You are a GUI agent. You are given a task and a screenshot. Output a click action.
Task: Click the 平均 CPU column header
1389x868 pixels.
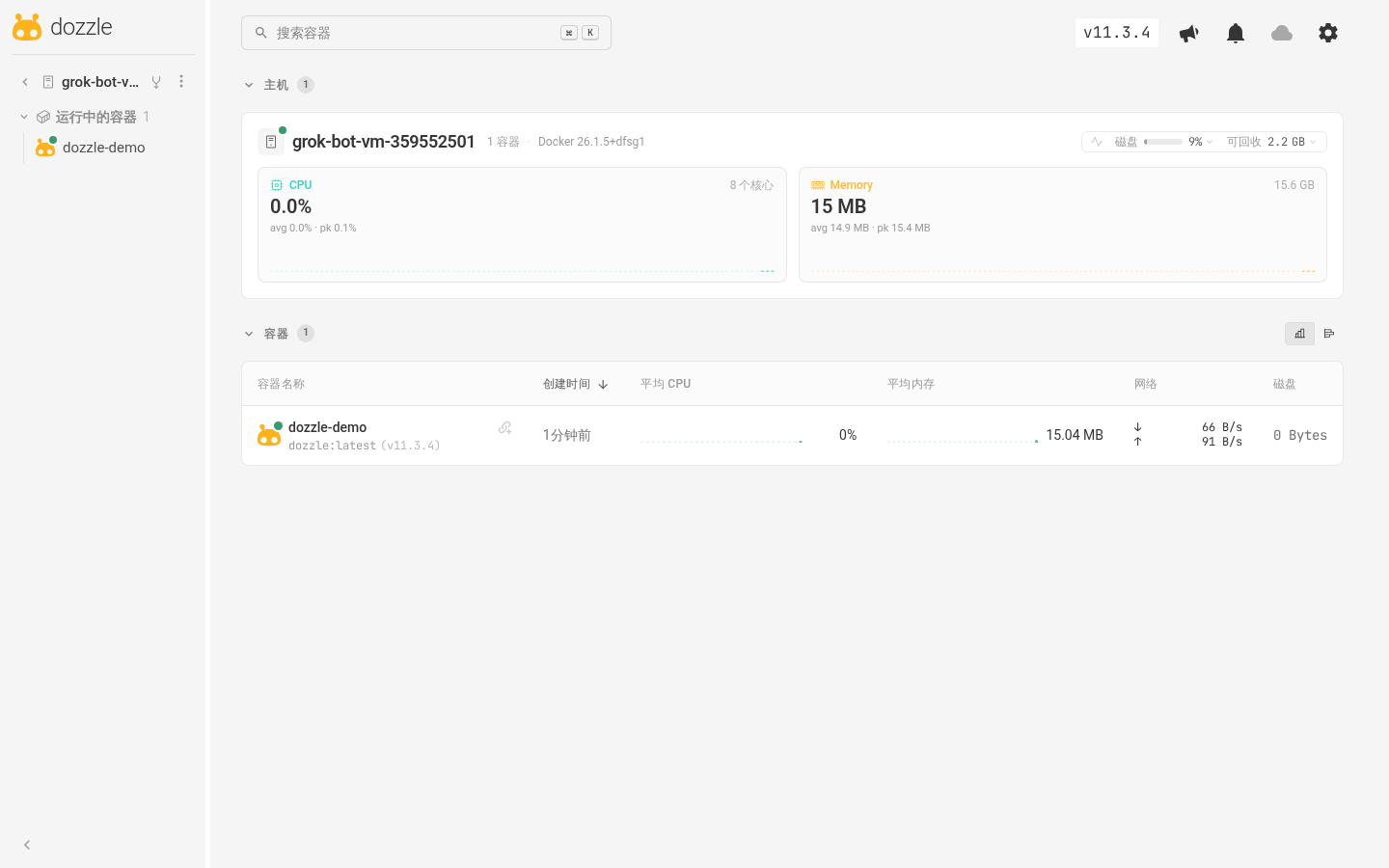tap(666, 384)
